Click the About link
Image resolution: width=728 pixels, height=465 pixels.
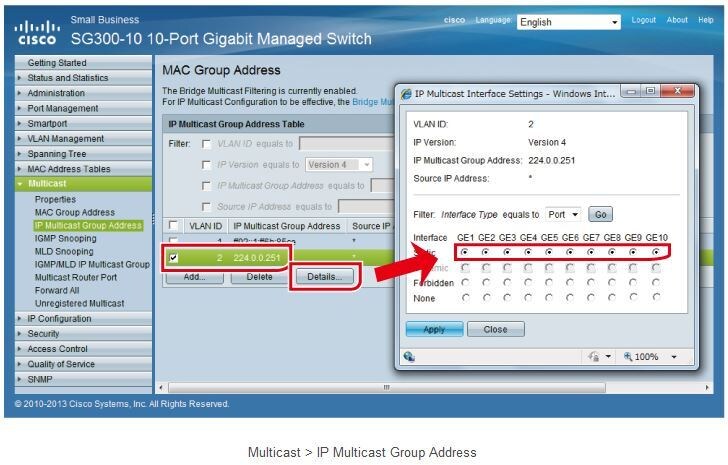click(677, 20)
